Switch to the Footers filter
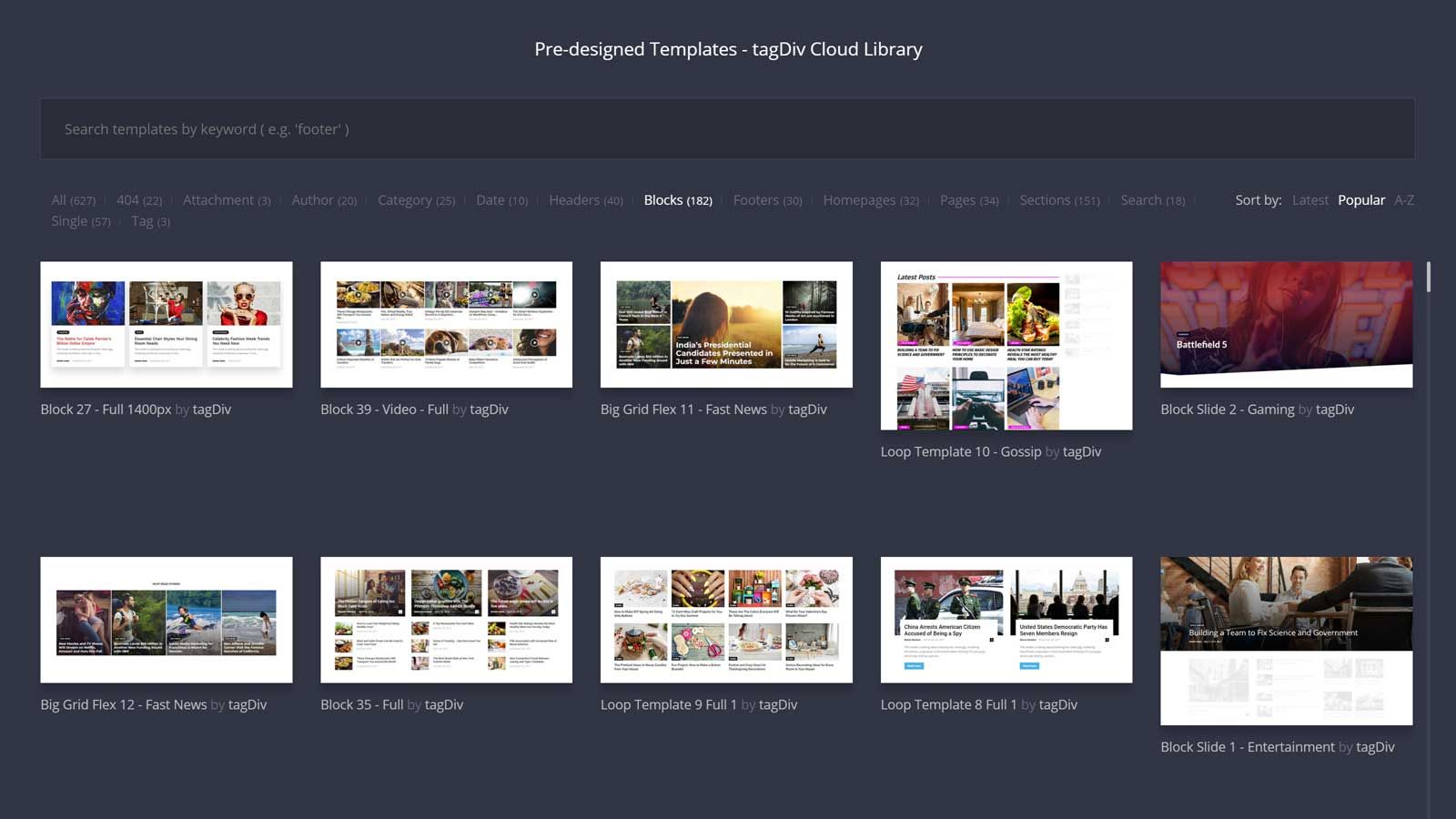 tap(767, 200)
